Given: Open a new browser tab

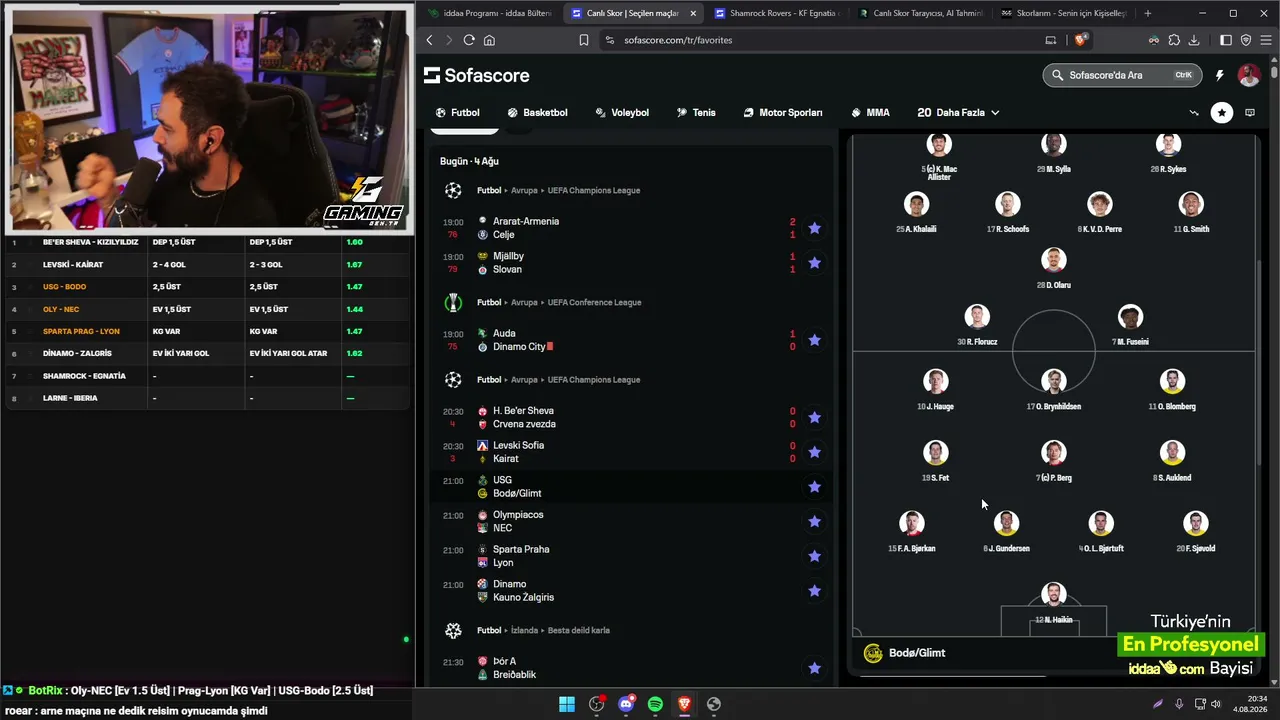Looking at the screenshot, I should pyautogui.click(x=1147, y=13).
